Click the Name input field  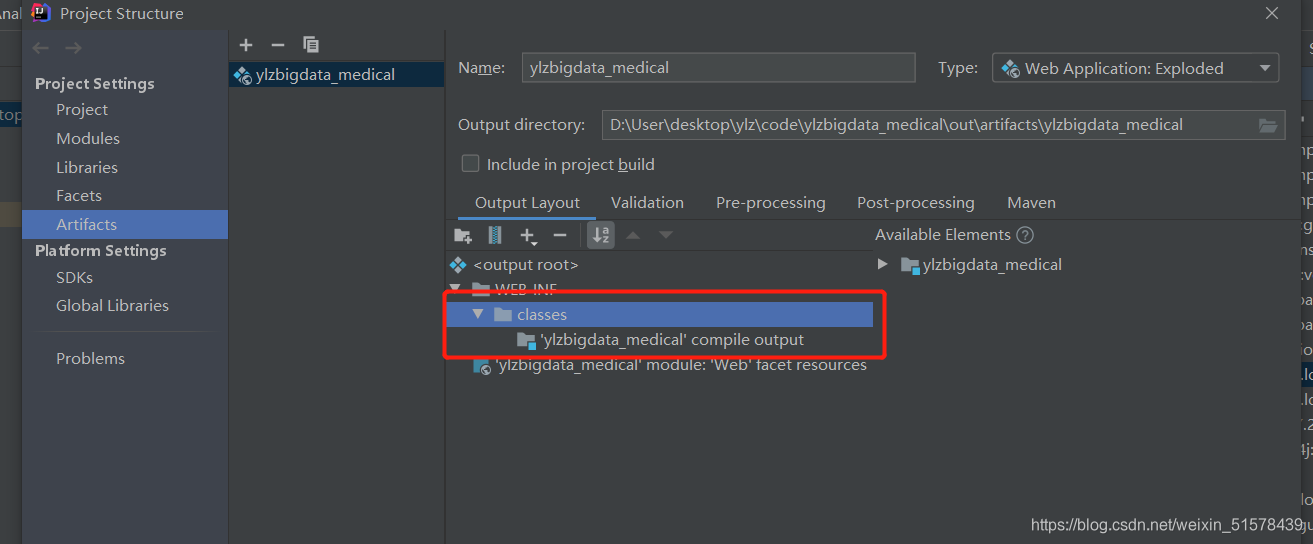718,68
